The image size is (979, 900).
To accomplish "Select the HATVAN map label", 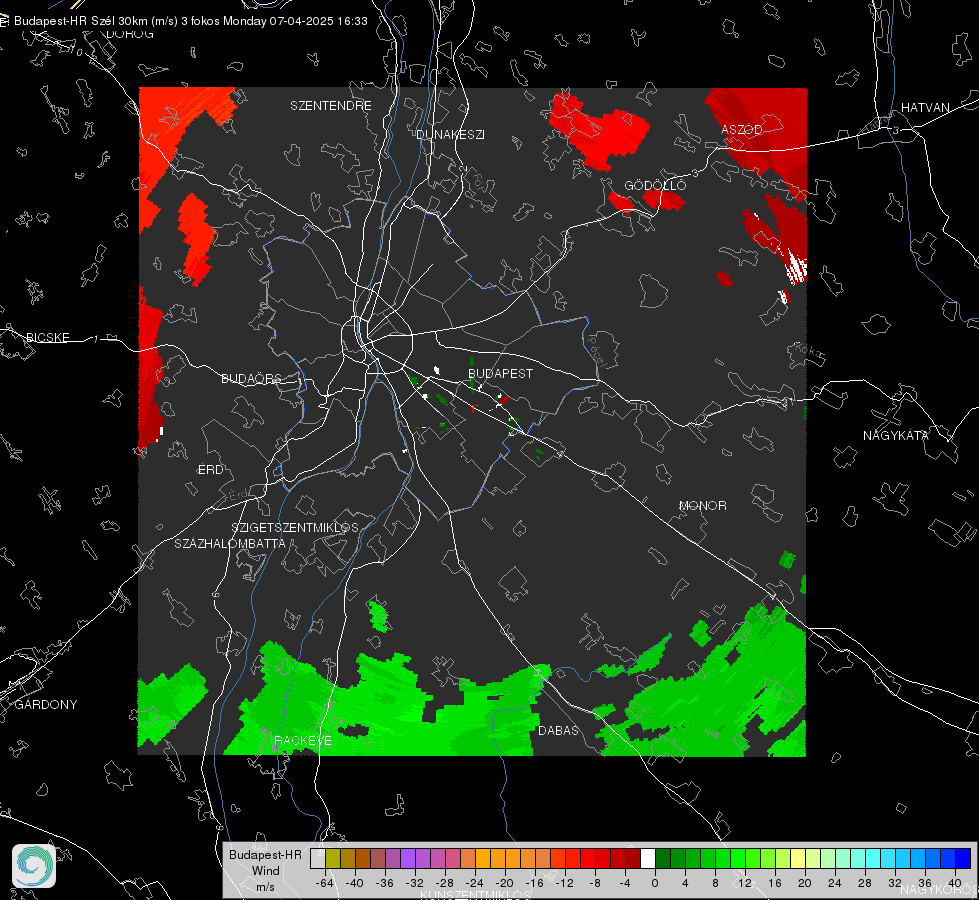I will [925, 107].
